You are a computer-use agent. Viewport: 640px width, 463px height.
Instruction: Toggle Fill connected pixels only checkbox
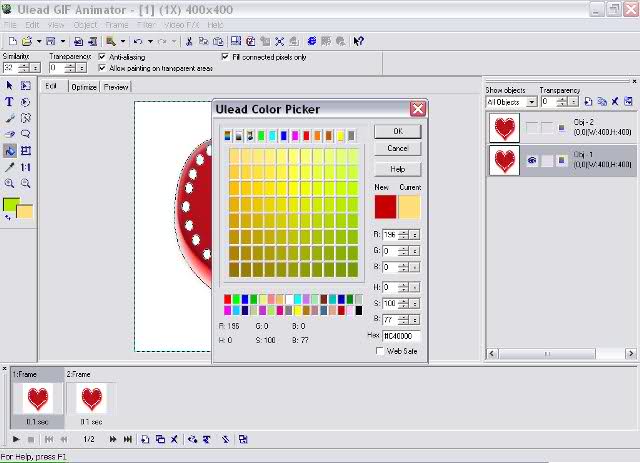[225, 57]
